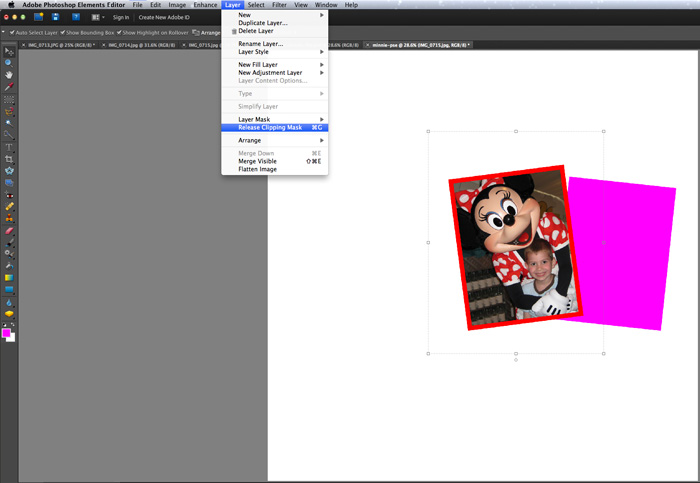Open the Help question mark icon
This screenshot has width=700, height=483.
pyautogui.click(x=76, y=17)
